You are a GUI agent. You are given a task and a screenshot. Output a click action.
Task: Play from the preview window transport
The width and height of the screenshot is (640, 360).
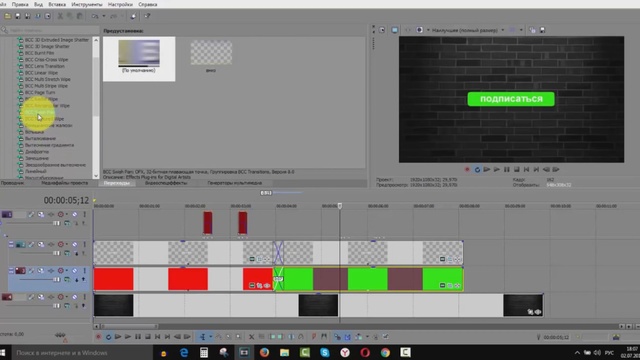497,169
